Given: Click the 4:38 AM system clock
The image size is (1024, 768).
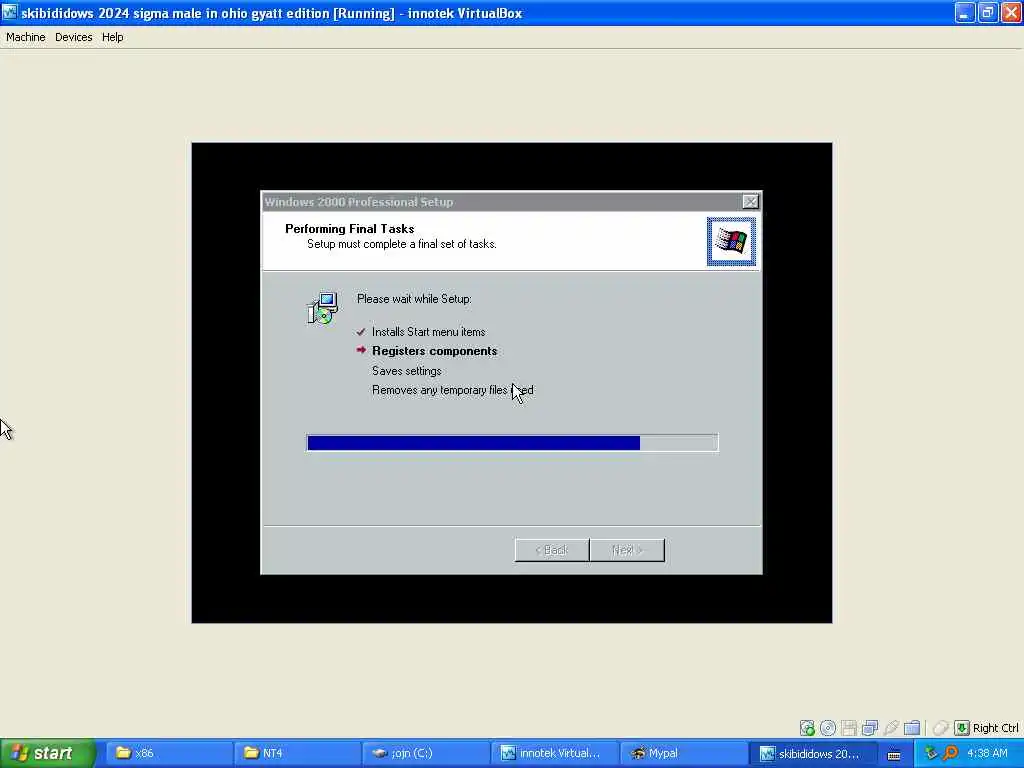Looking at the screenshot, I should [987, 753].
